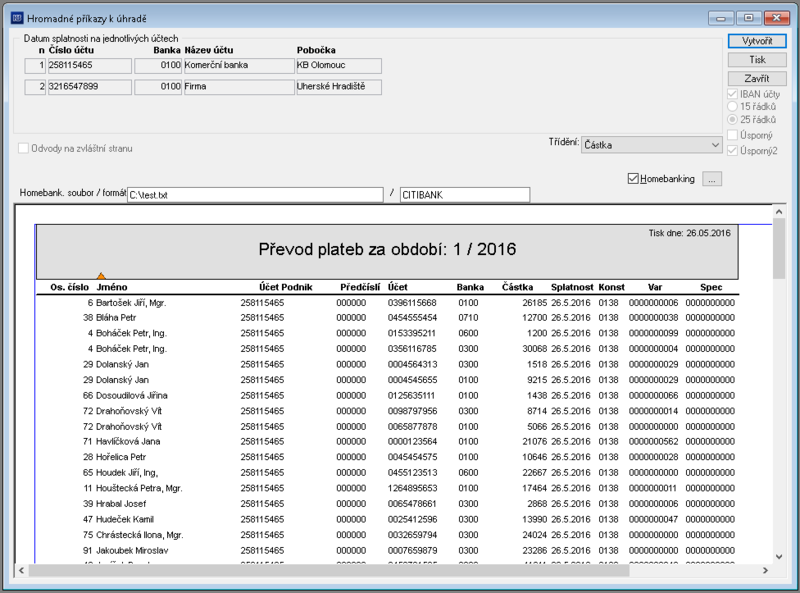800x593 pixels.
Task: Open the homebanking browse (...) button
Action: tap(712, 179)
